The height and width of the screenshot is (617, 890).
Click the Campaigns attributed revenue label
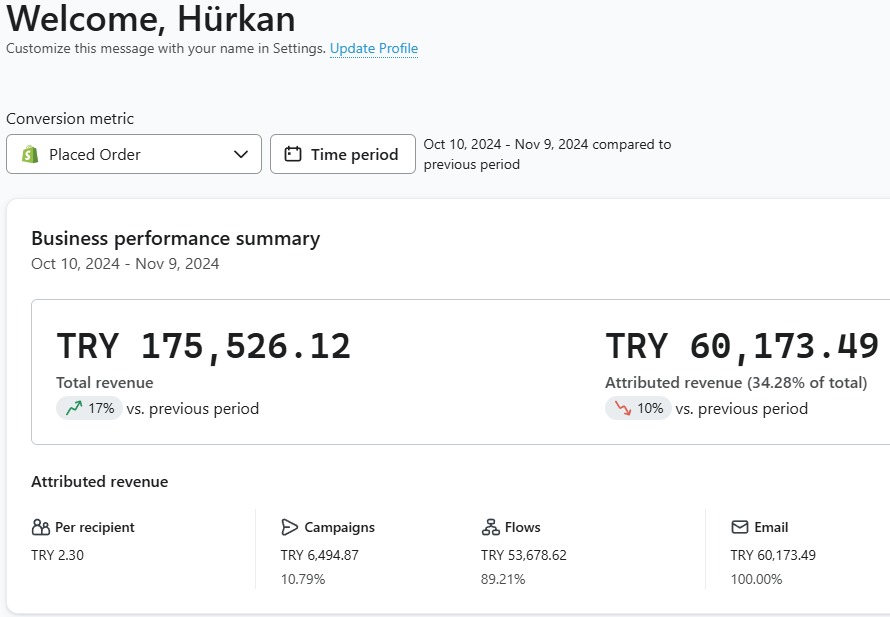[x=339, y=527]
